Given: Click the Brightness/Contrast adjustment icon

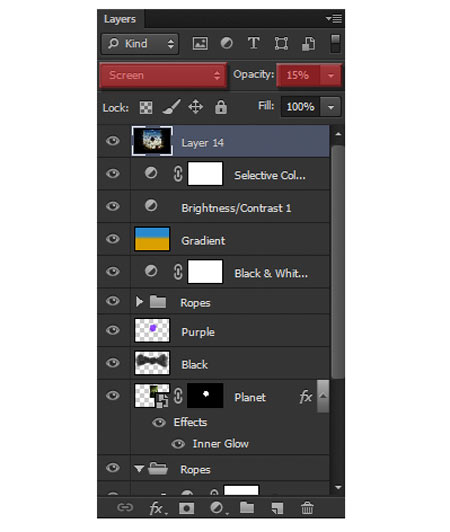Looking at the screenshot, I should (x=151, y=206).
